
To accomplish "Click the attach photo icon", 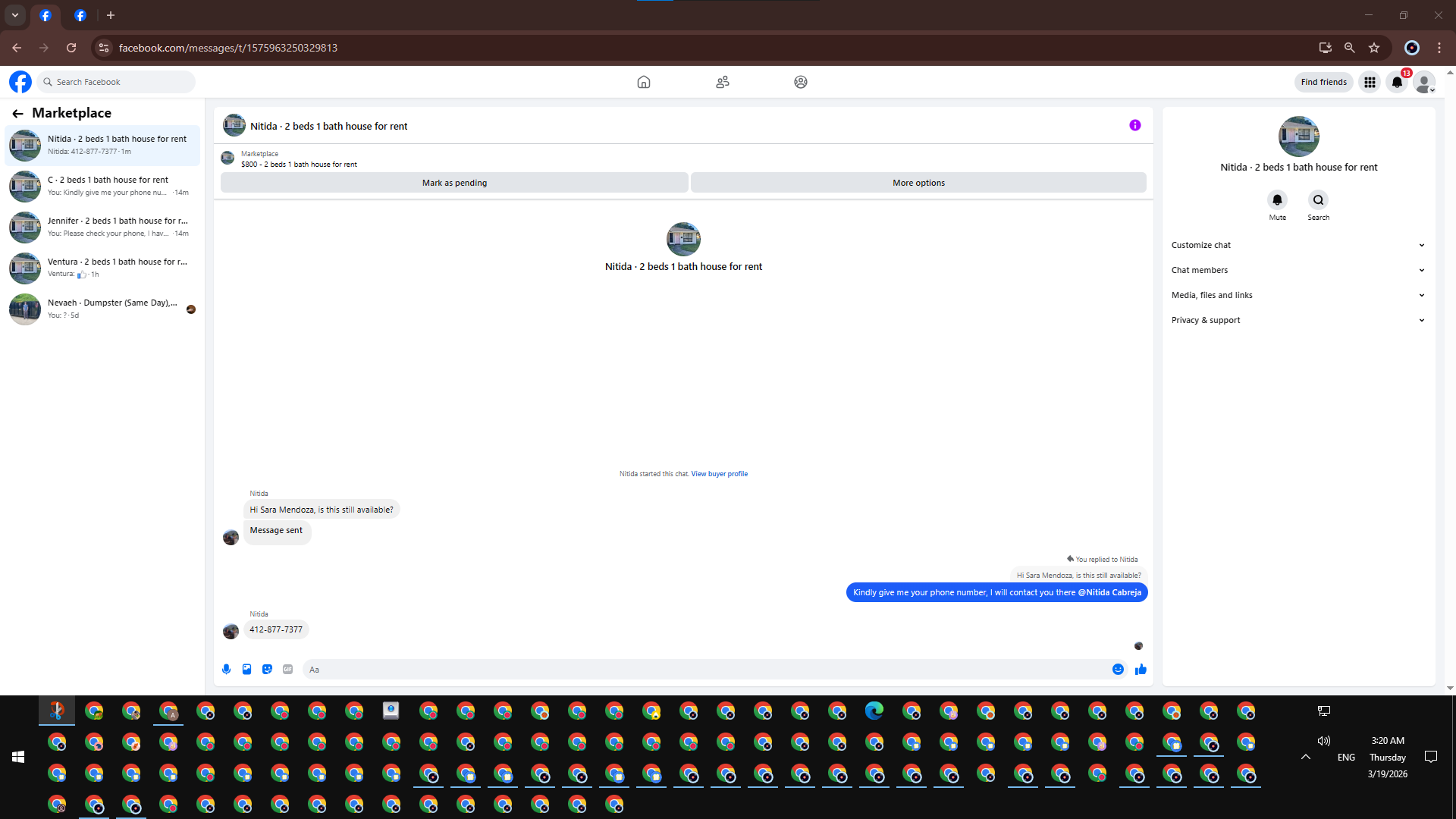I will (x=246, y=669).
